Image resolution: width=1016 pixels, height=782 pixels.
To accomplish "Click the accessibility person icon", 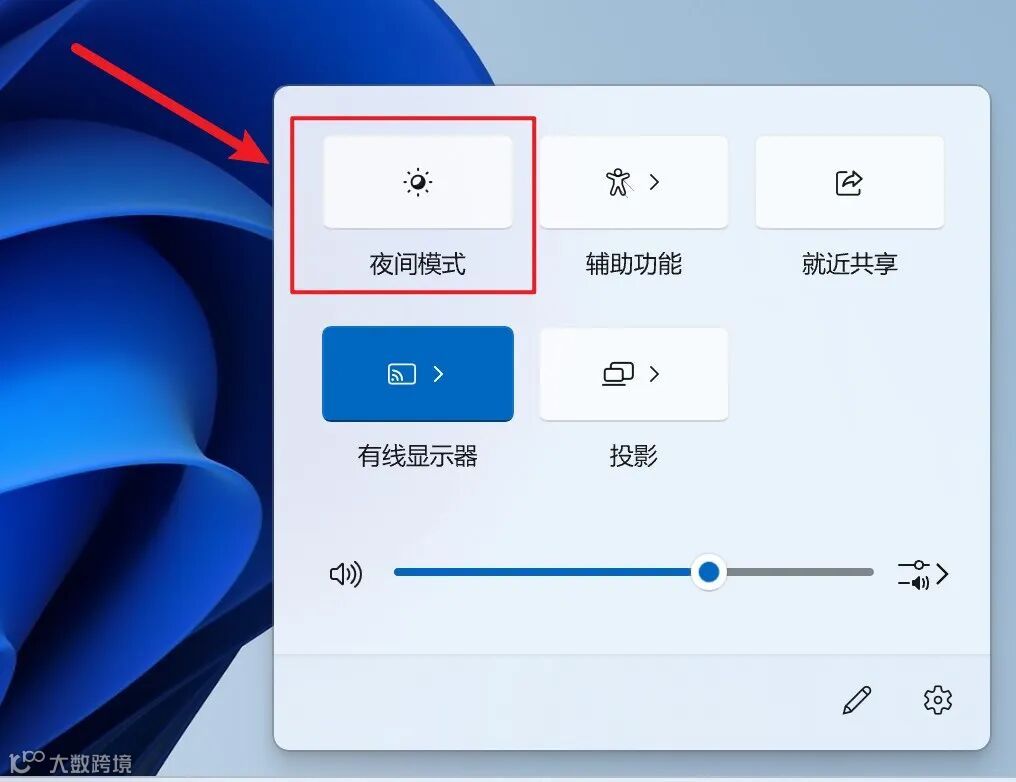I will (x=618, y=182).
